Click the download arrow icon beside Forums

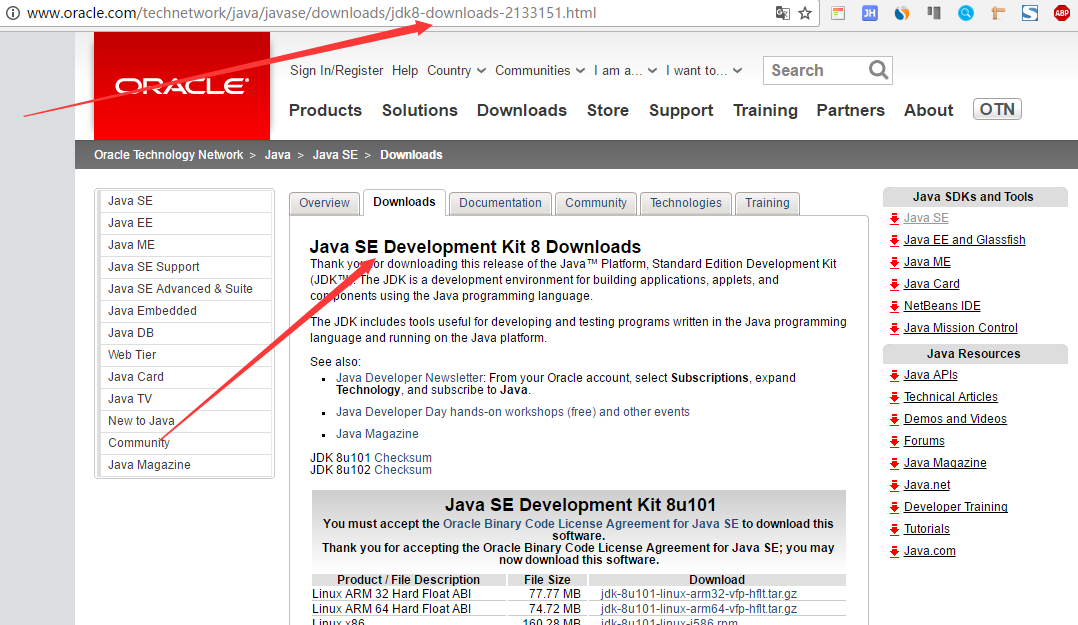[894, 441]
